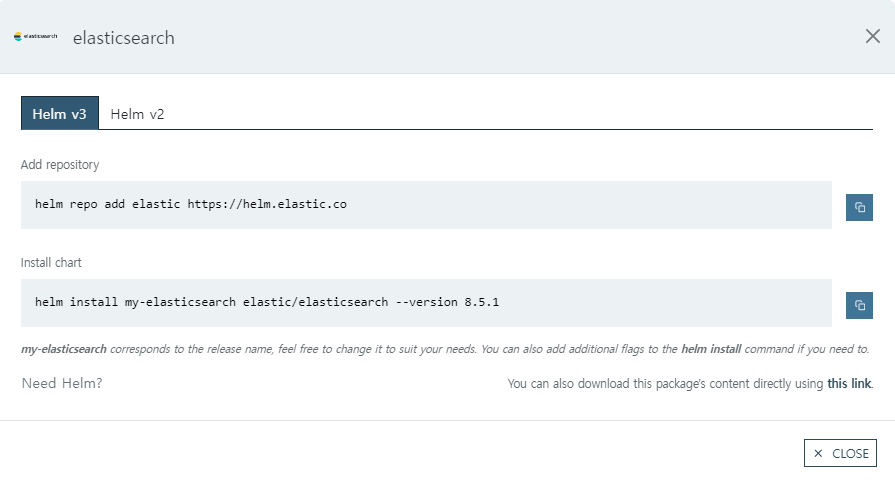
Task: Select the Helm v3 tab
Action: [59, 114]
